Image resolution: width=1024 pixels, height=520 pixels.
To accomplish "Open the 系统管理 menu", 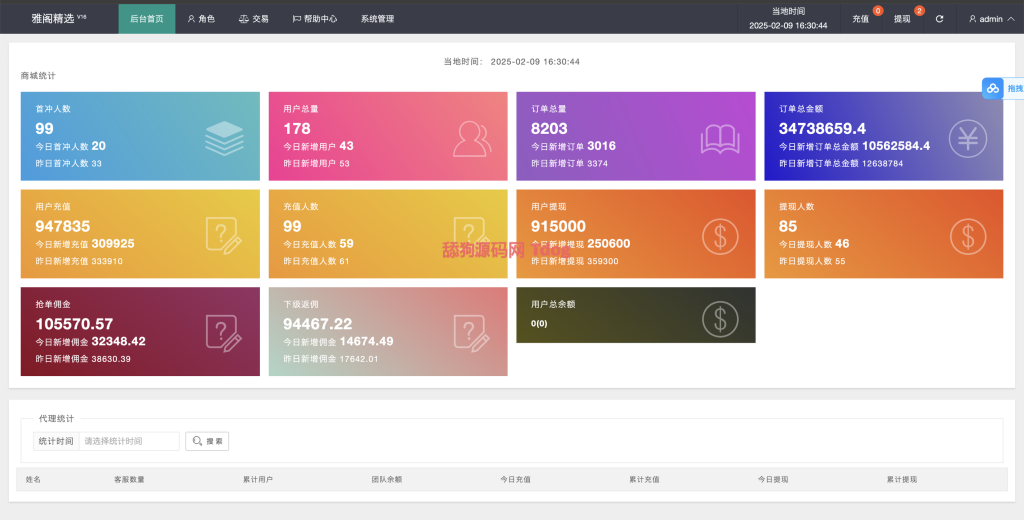I will [377, 19].
